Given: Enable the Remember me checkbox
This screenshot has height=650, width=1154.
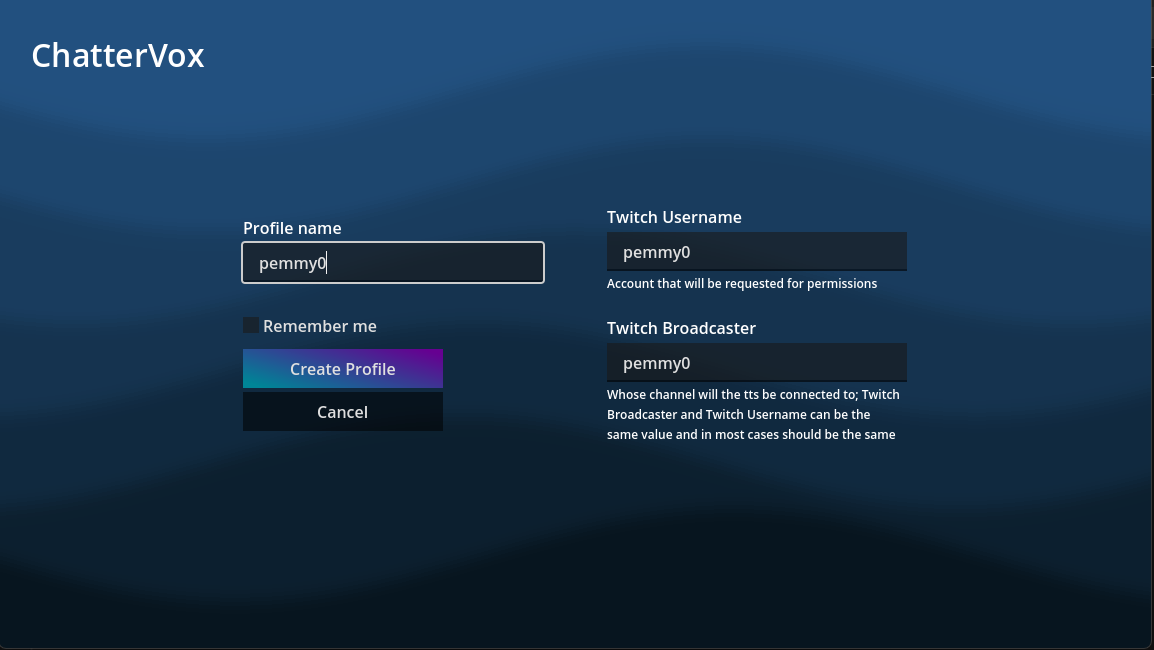Looking at the screenshot, I should coord(251,325).
